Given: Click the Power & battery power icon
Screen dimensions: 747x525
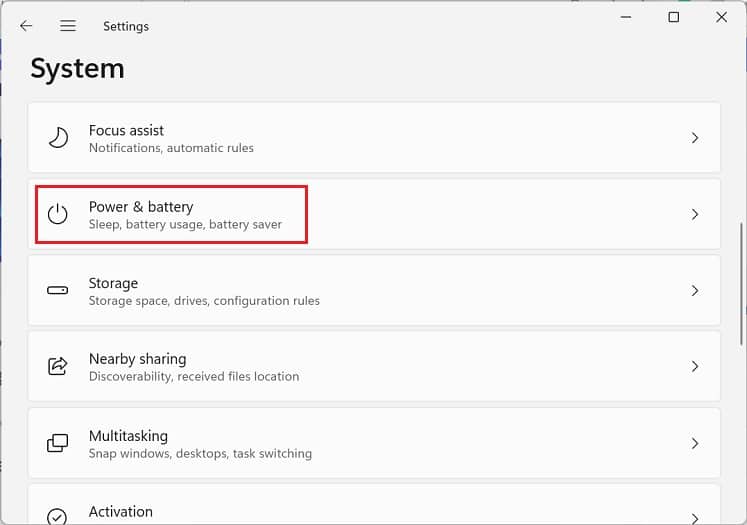Looking at the screenshot, I should point(58,214).
